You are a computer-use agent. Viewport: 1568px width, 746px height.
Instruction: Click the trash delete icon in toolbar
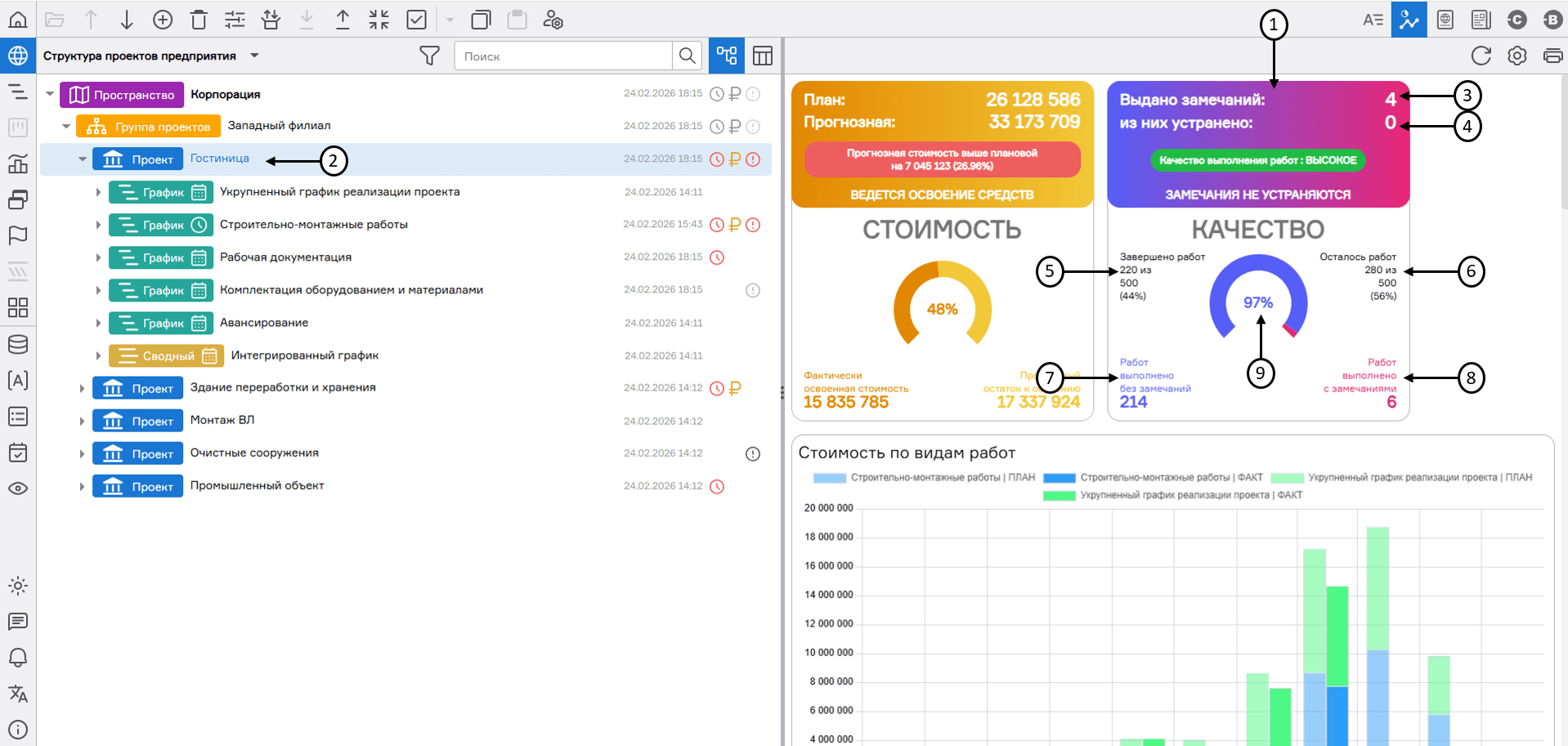tap(199, 20)
